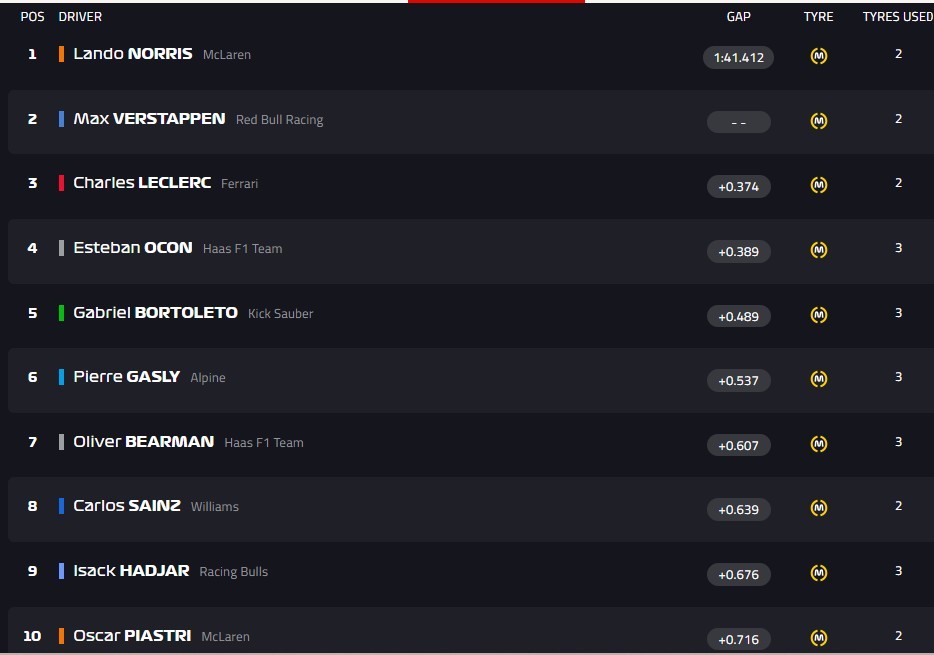Image resolution: width=934 pixels, height=655 pixels.
Task: Click the TYRES USED column header
Action: click(897, 17)
